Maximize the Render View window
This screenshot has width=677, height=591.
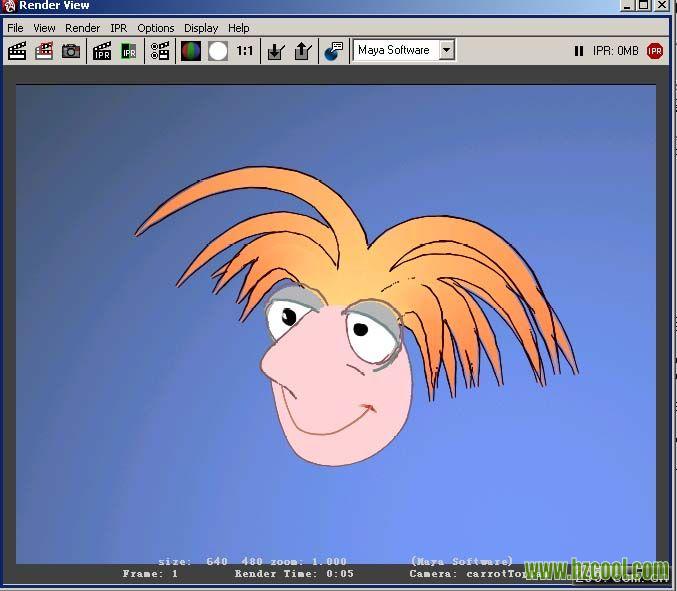pyautogui.click(x=644, y=5)
